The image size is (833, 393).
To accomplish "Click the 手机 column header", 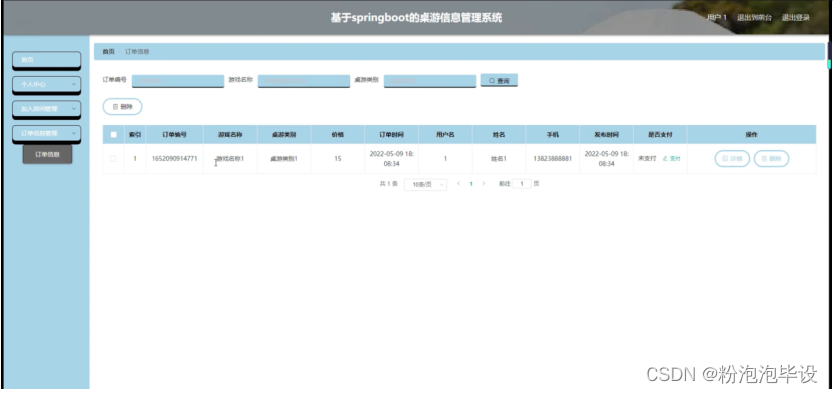I will tap(552, 134).
